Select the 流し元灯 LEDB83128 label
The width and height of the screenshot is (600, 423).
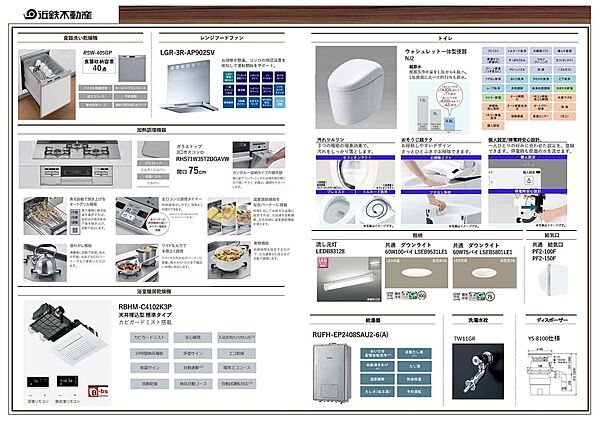330,248
